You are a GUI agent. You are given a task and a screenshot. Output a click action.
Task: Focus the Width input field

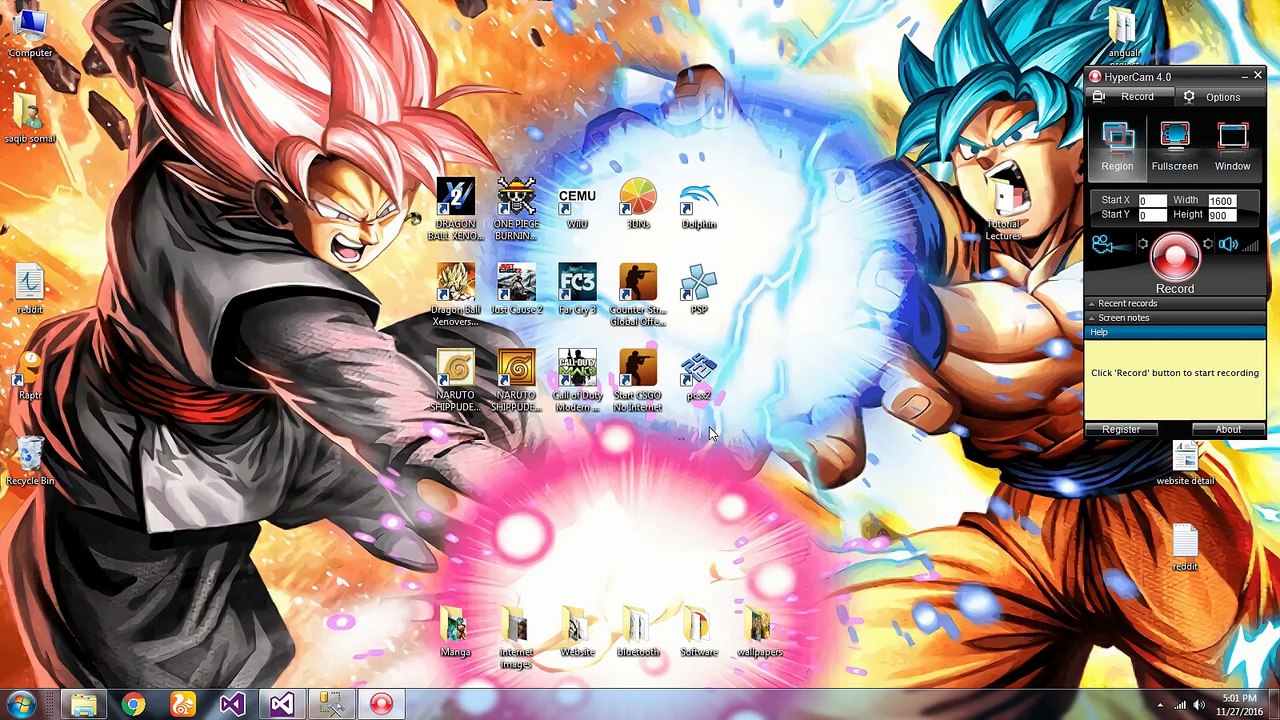(1232, 201)
